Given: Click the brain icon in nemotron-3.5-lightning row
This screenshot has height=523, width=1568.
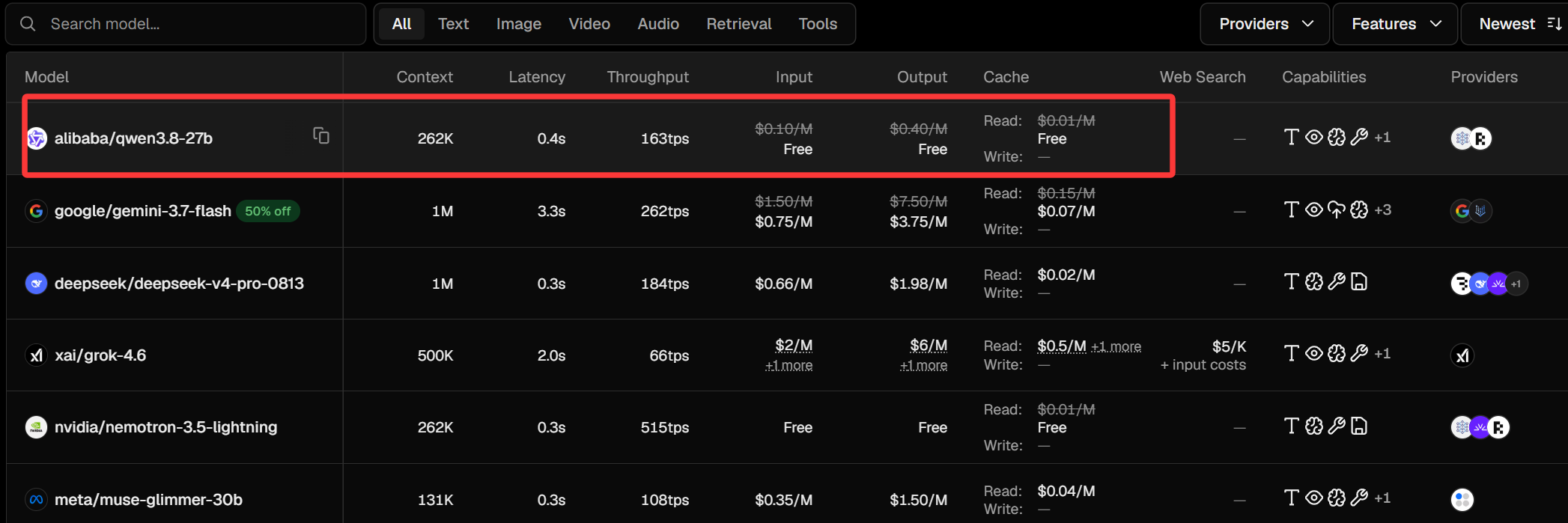Looking at the screenshot, I should click(x=1313, y=426).
